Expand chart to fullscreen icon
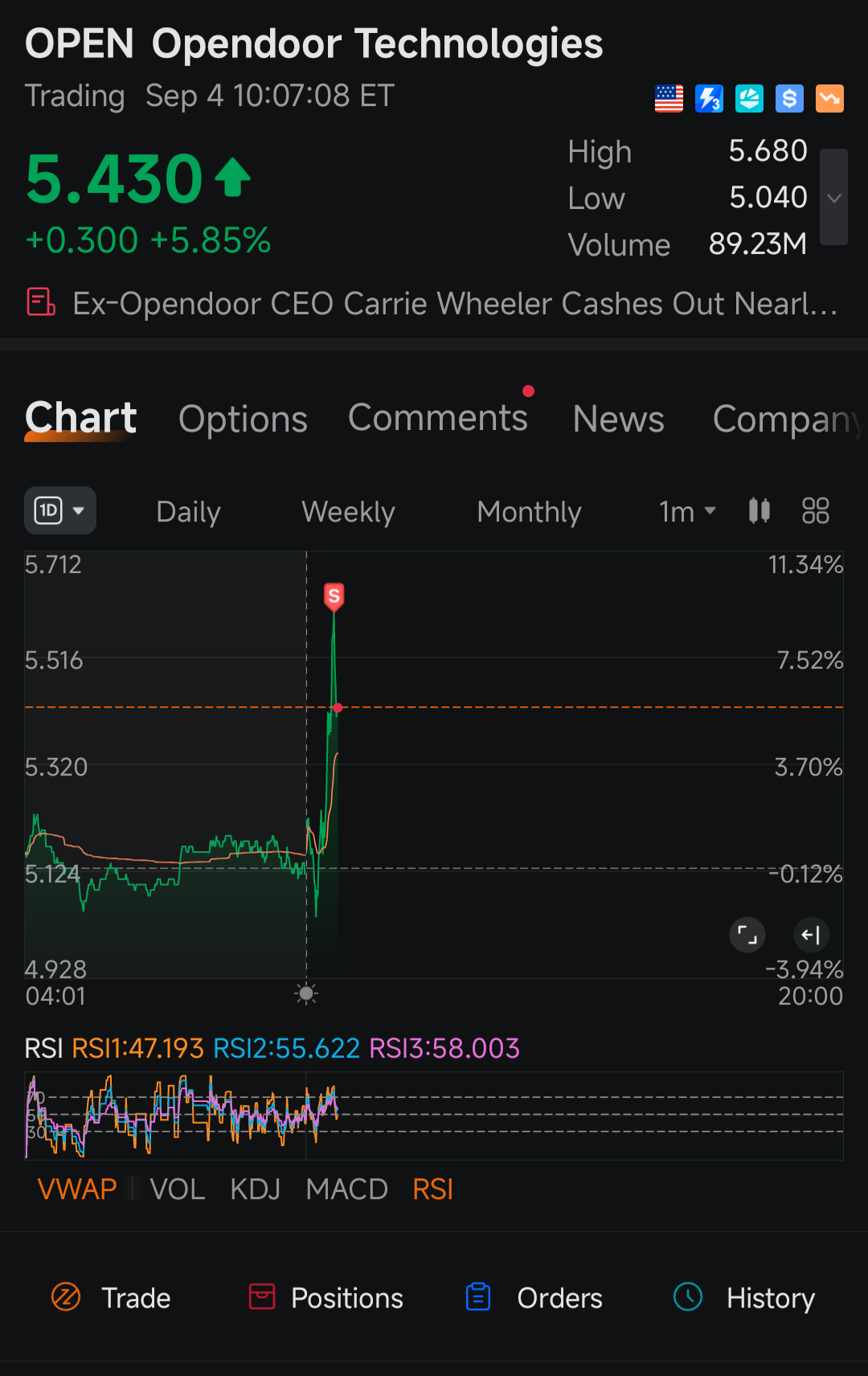Screen dimensions: 868x1376 pos(747,935)
